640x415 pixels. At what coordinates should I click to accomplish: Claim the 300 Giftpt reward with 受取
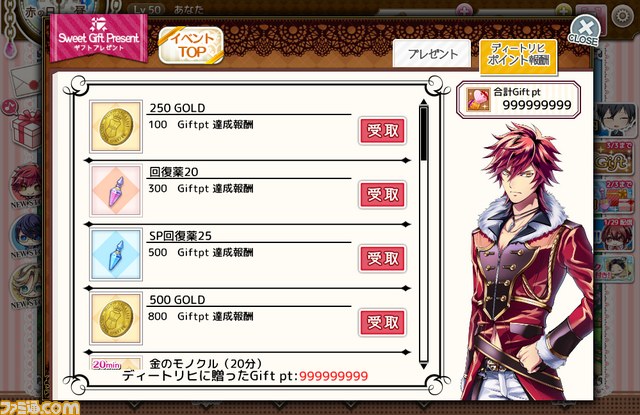tap(382, 195)
